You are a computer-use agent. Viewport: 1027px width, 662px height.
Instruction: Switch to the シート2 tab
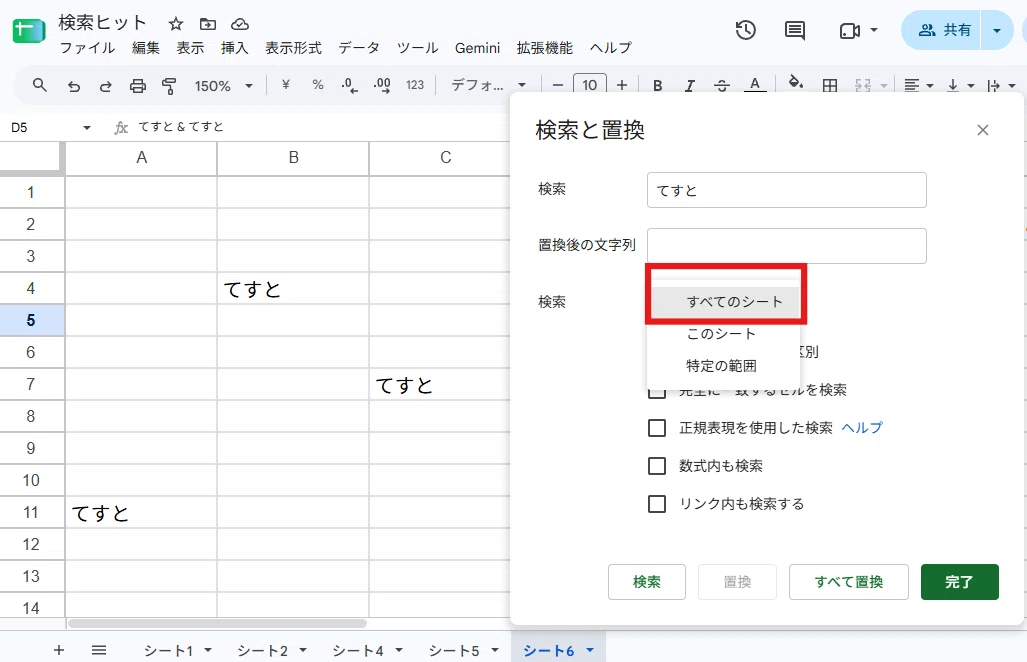pyautogui.click(x=263, y=650)
